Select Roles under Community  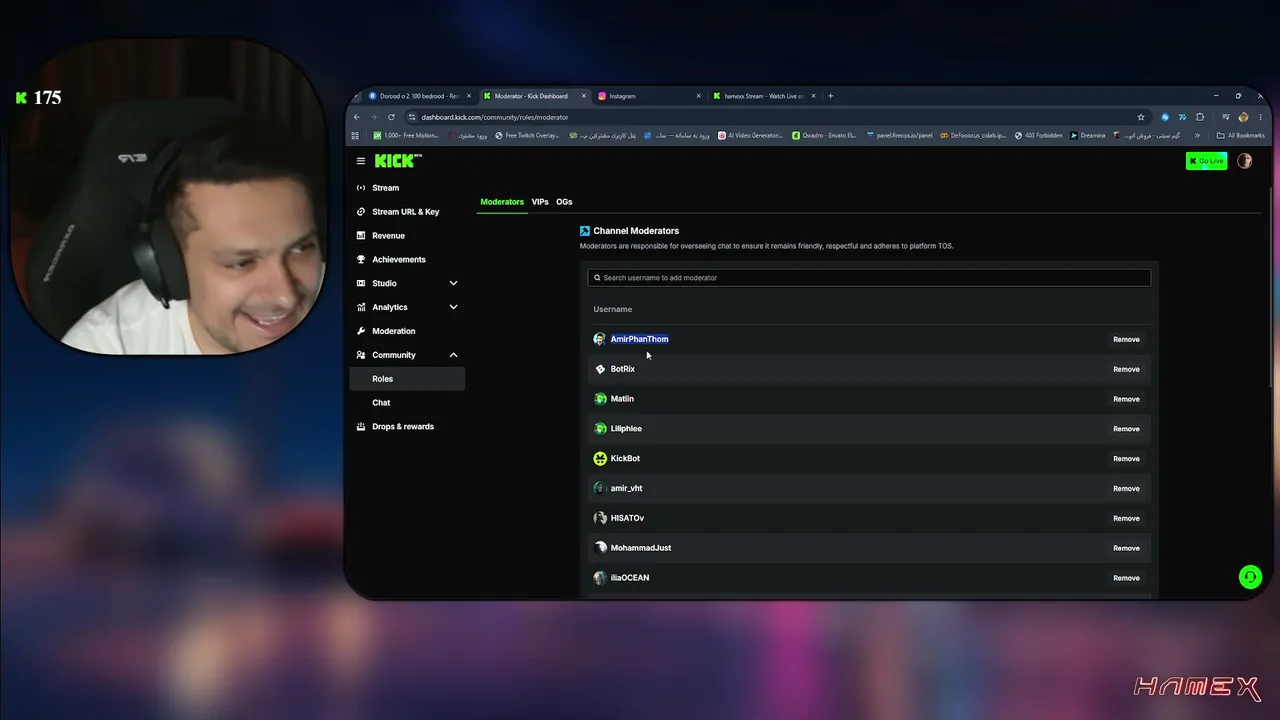[407, 379]
